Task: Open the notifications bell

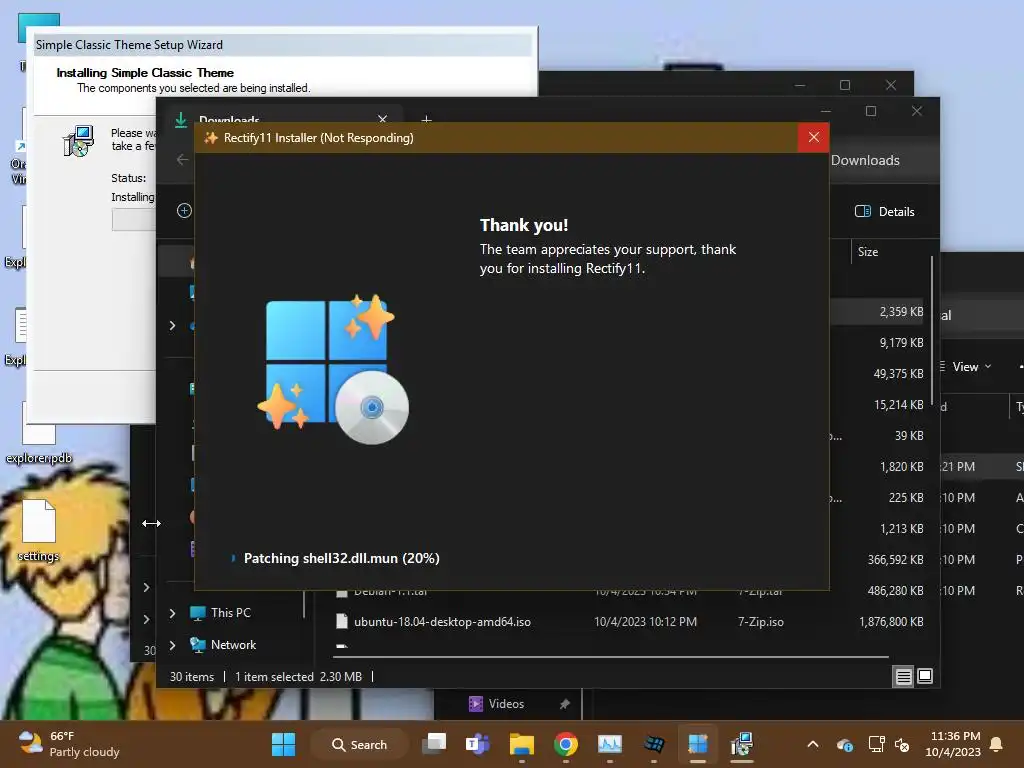Action: point(996,744)
